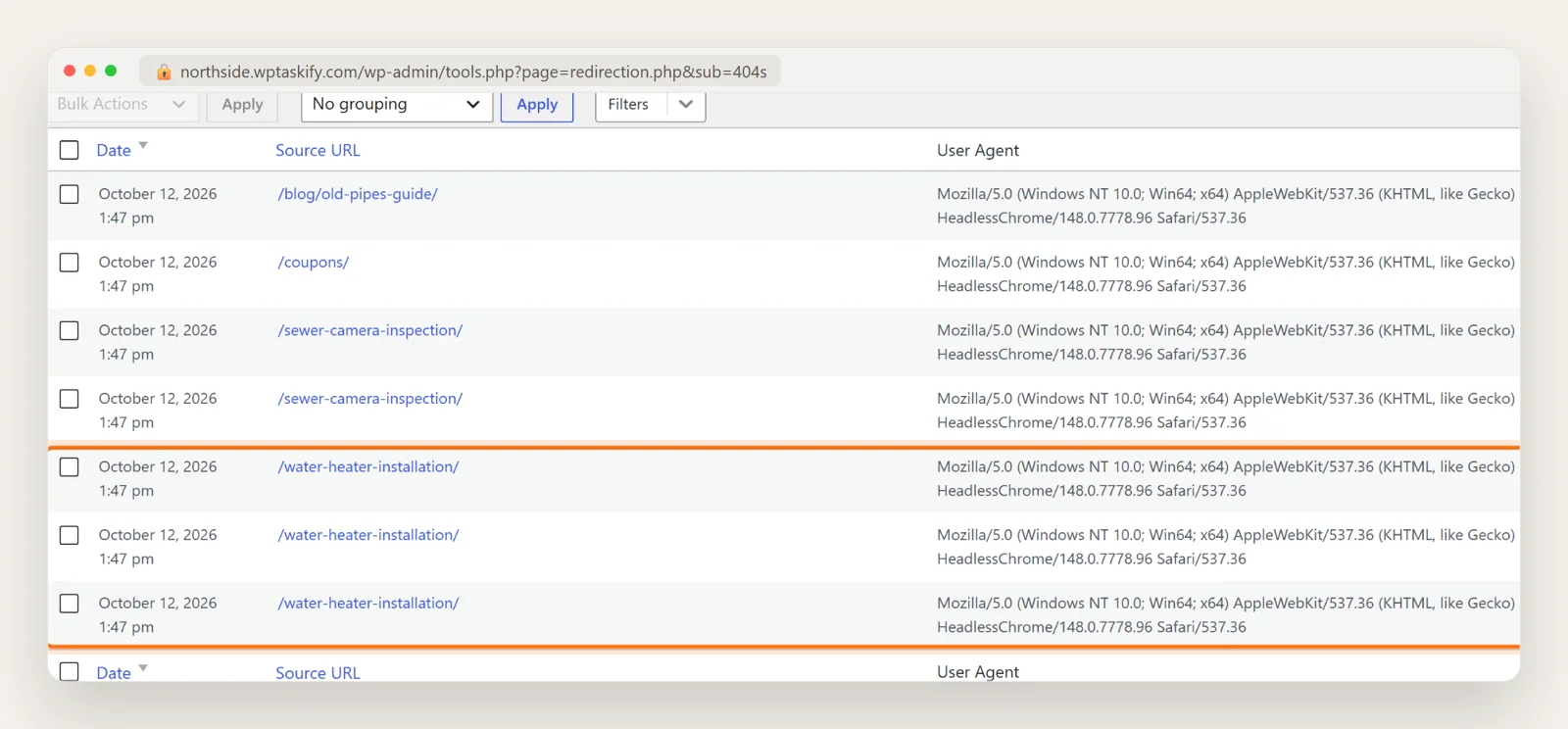Open the /coupons/ source URL link
This screenshot has width=1568, height=729.
(314, 263)
